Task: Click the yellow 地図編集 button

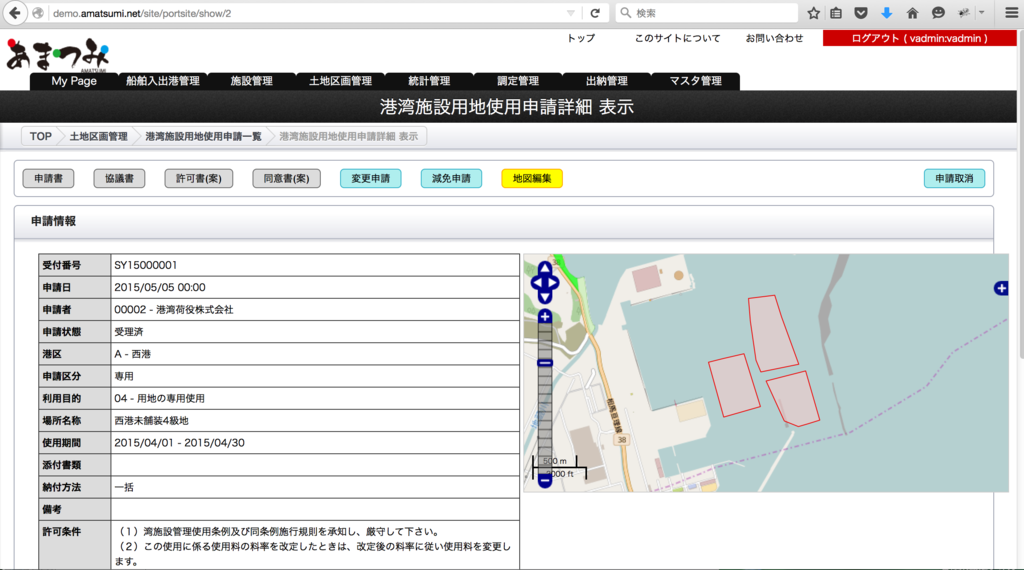Action: [x=532, y=178]
